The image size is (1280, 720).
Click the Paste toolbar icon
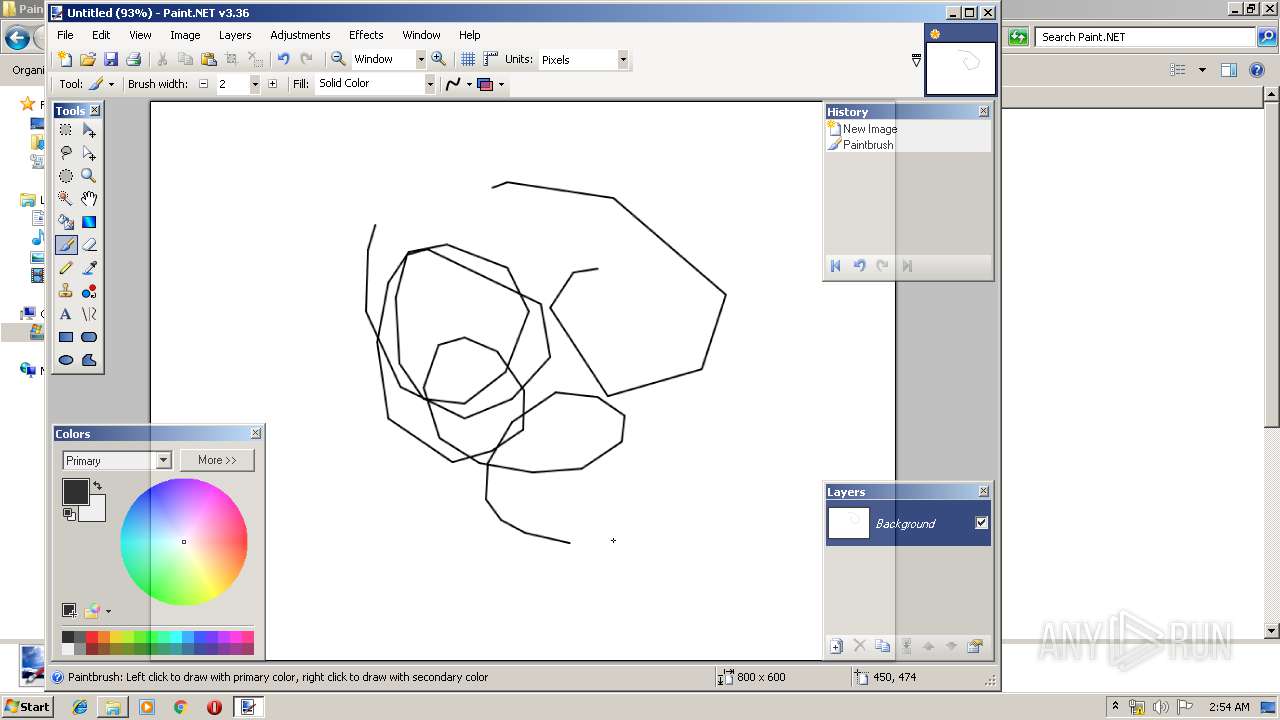209,59
